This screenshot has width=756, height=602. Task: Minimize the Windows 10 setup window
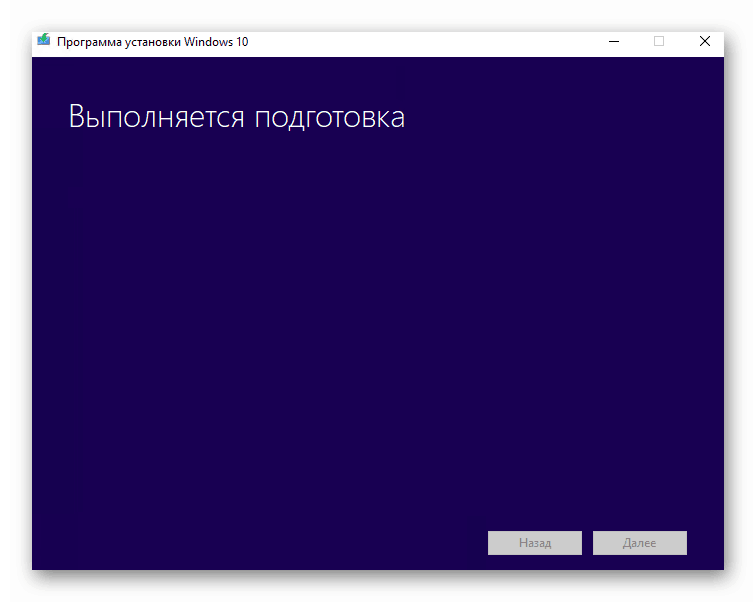pyautogui.click(x=614, y=42)
